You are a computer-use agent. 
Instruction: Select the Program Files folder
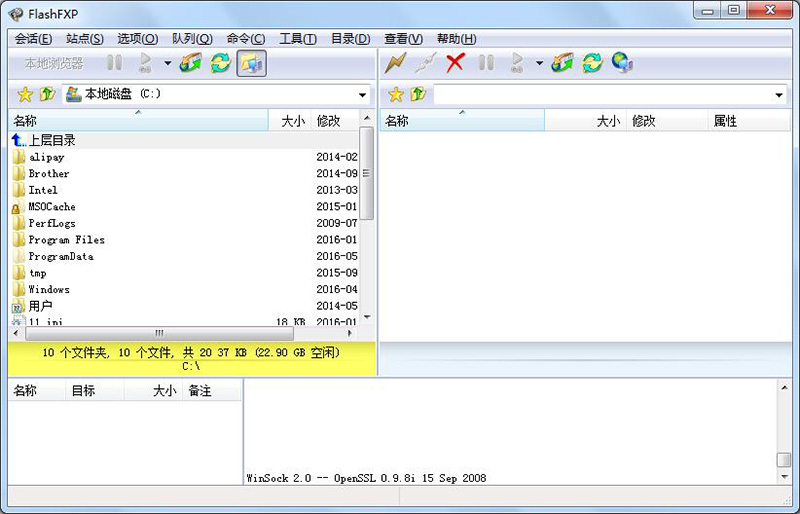click(x=66, y=240)
